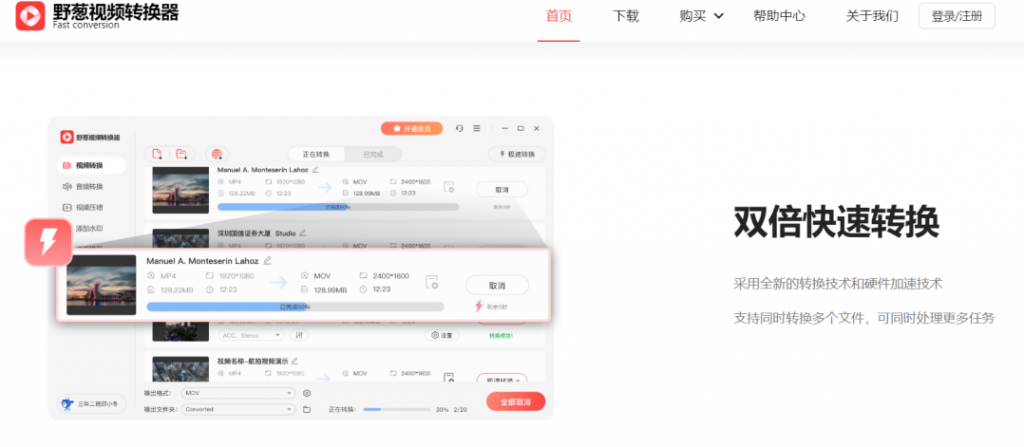Image resolution: width=1024 pixels, height=447 pixels.
Task: Click the equalizer icon beside ACC, Stereo
Action: click(299, 335)
